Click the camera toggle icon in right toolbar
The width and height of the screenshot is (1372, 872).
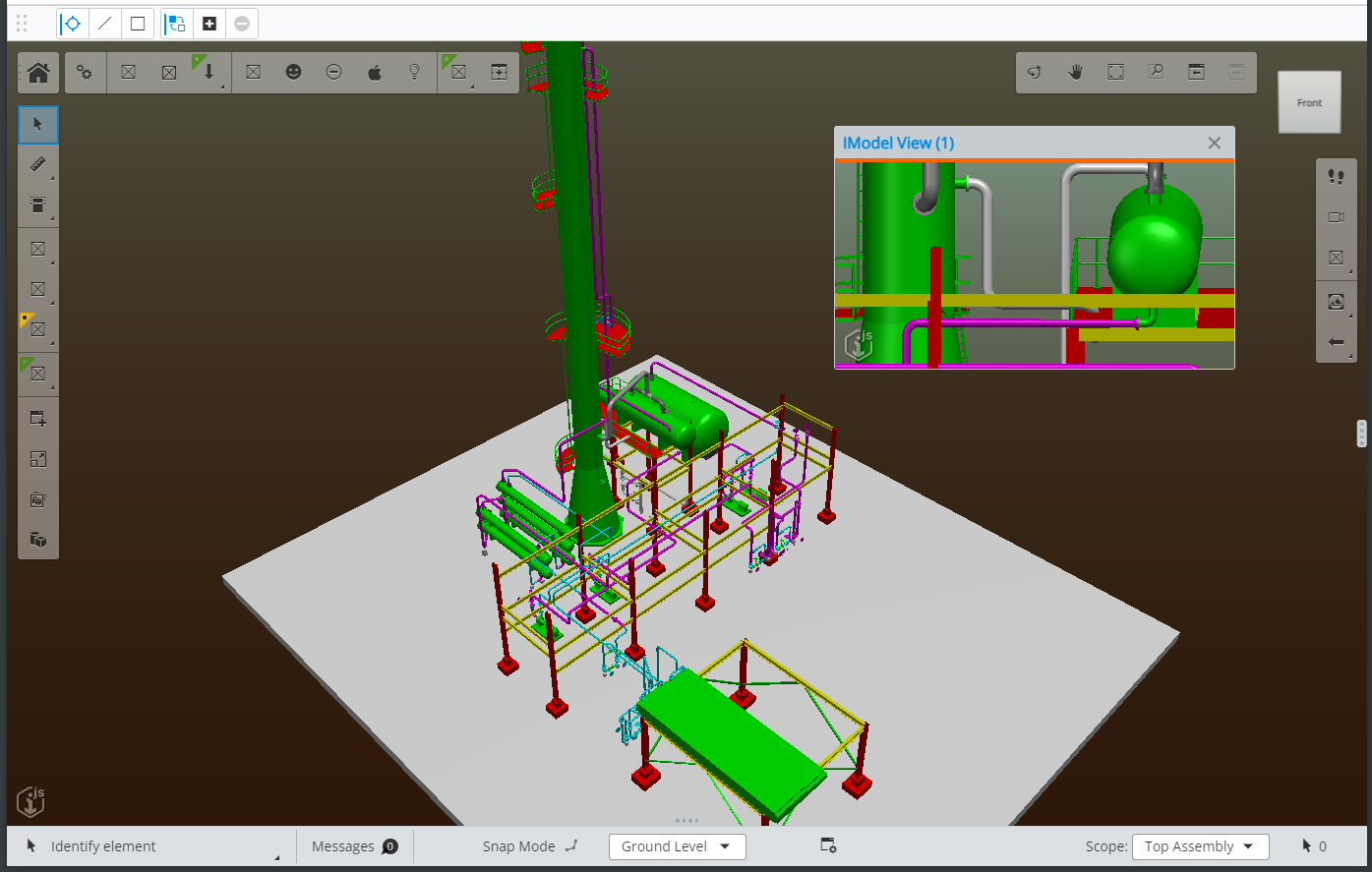(x=1336, y=217)
